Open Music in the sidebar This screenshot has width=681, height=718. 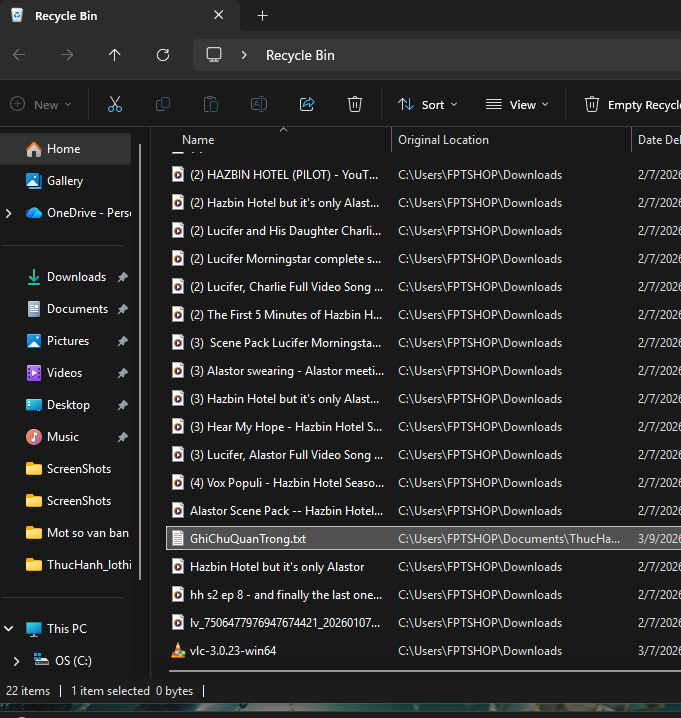click(65, 437)
